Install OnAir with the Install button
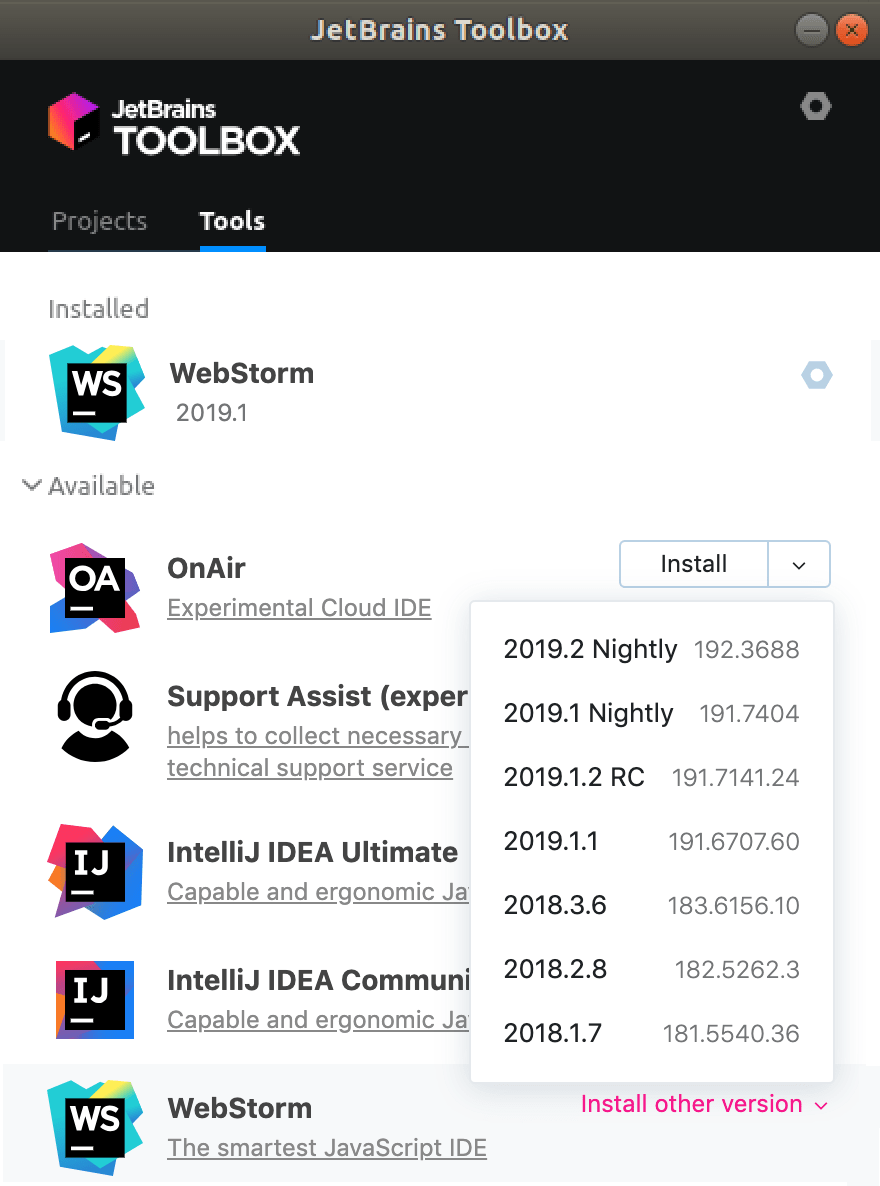The height and width of the screenshot is (1186, 880). click(x=693, y=564)
